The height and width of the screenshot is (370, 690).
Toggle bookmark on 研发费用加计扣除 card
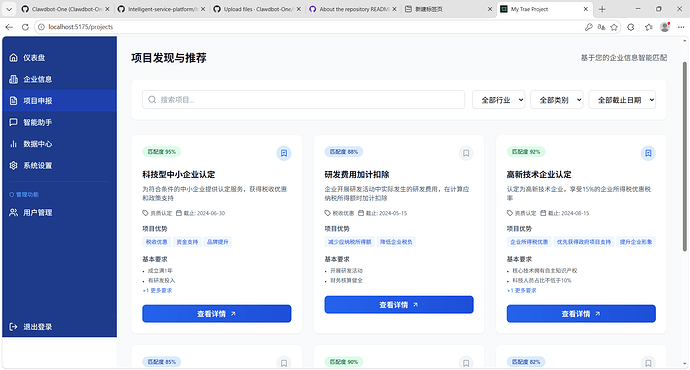pos(466,153)
